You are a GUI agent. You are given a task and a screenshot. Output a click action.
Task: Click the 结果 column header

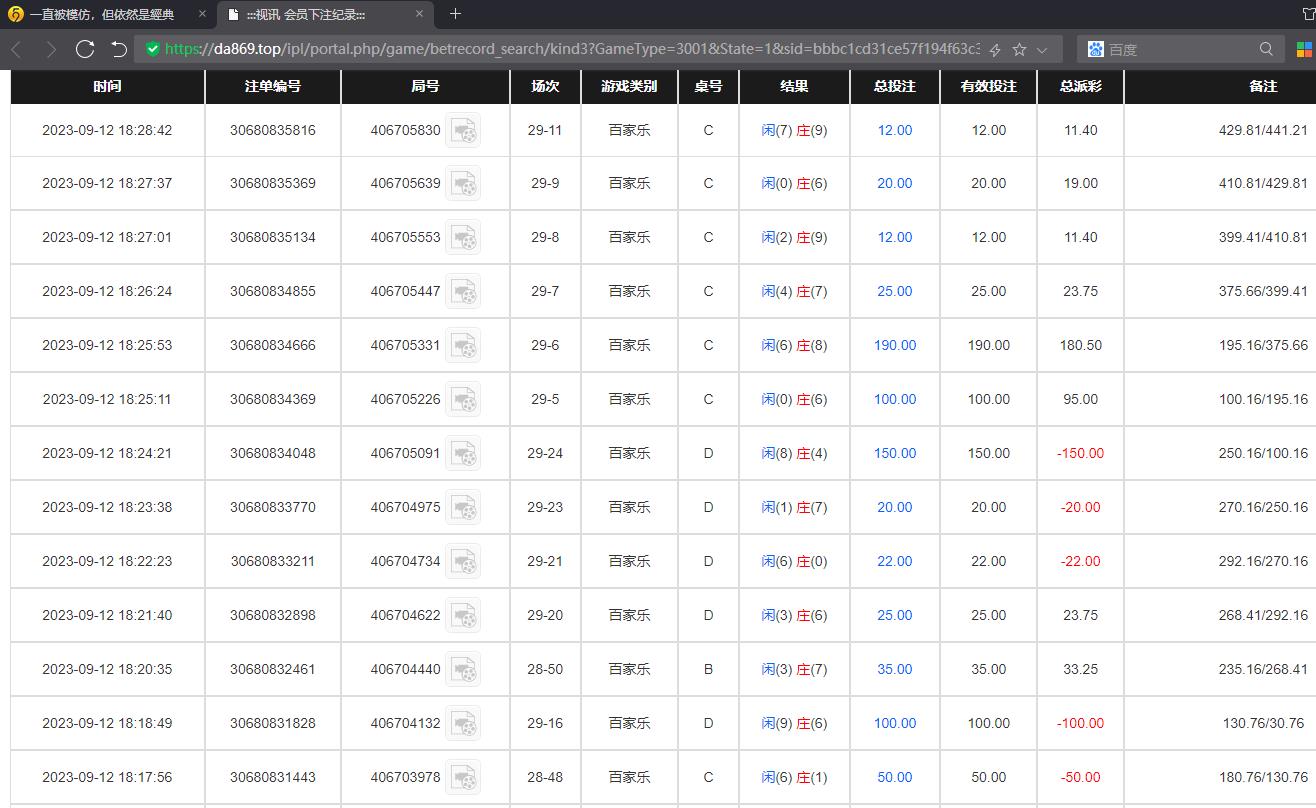[794, 86]
